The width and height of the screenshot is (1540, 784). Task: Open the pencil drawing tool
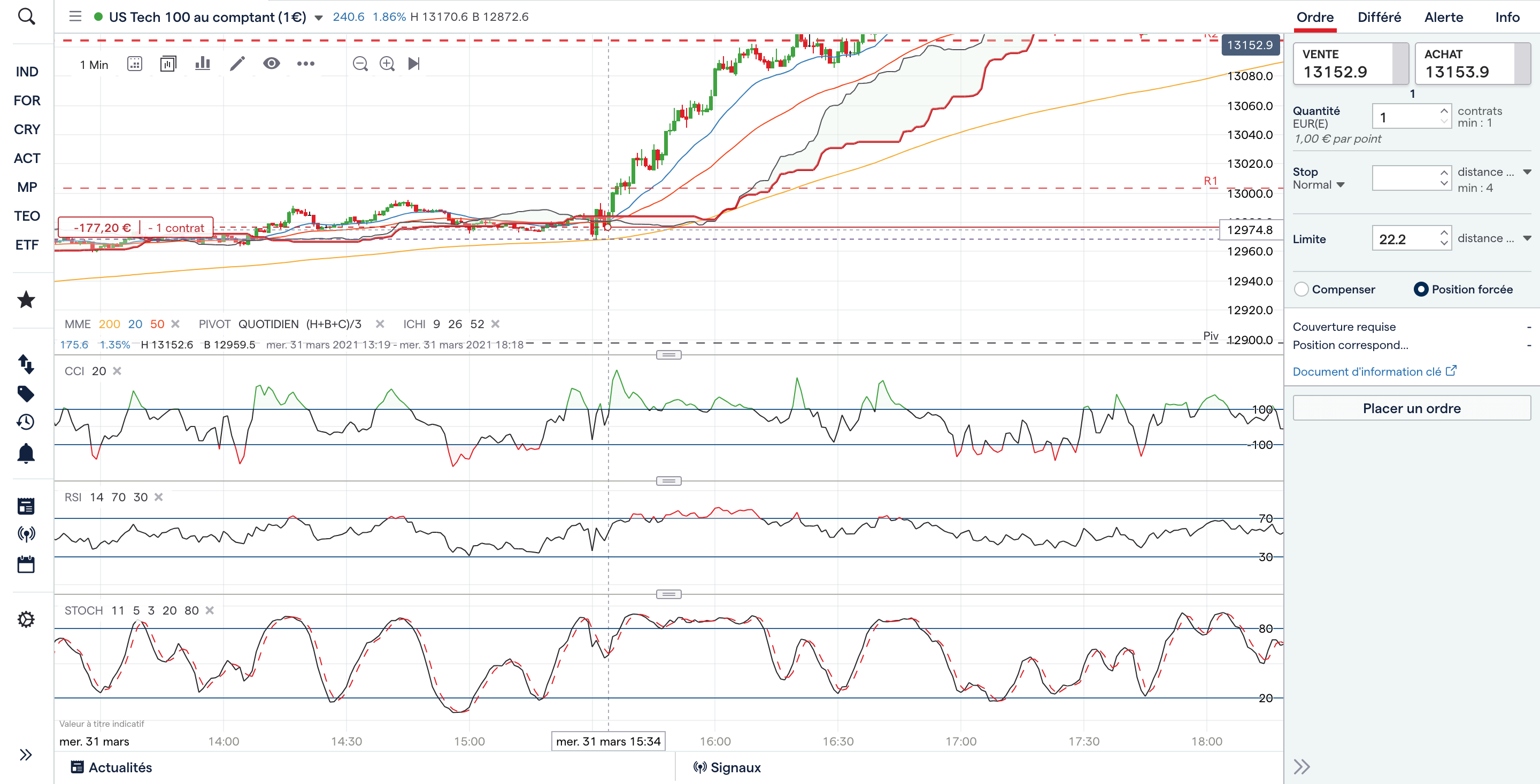point(237,64)
